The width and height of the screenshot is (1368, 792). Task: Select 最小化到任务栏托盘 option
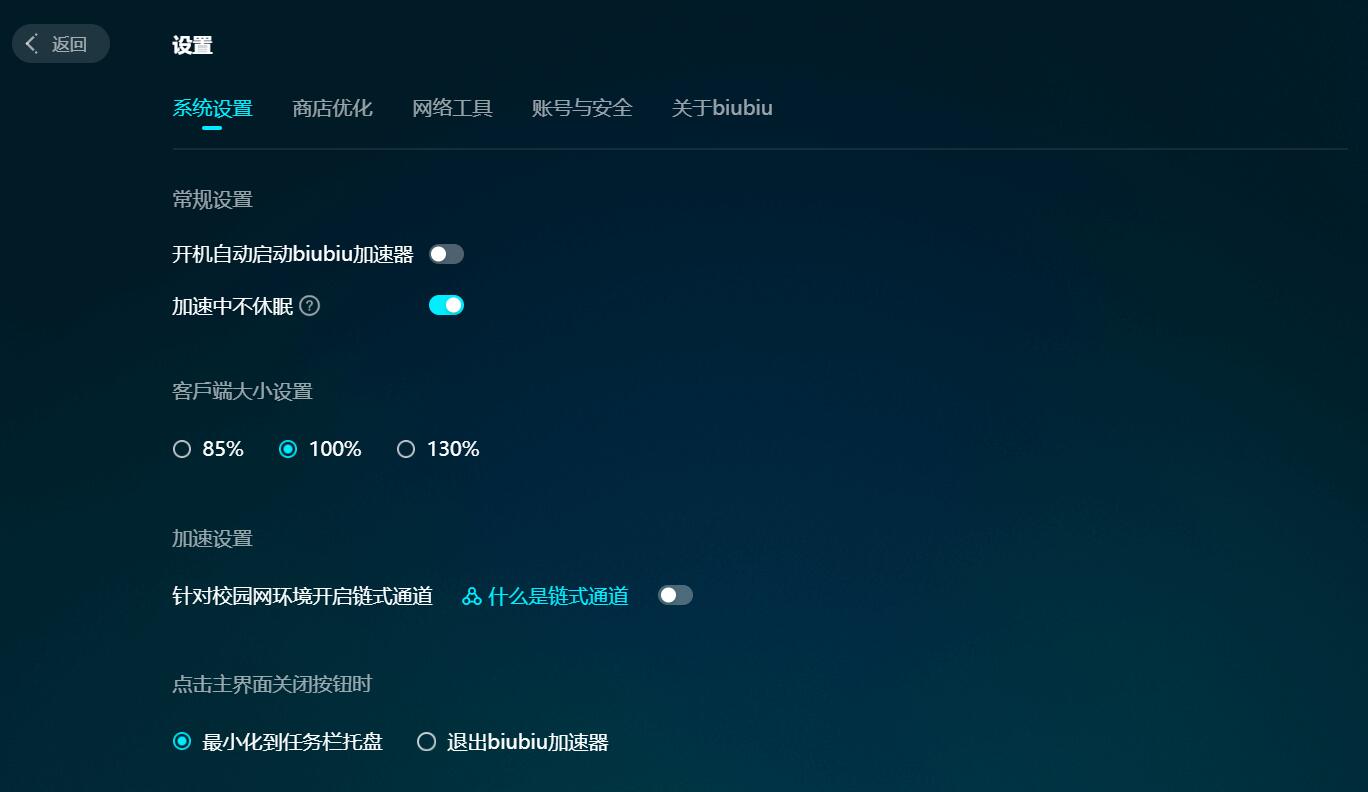click(277, 742)
